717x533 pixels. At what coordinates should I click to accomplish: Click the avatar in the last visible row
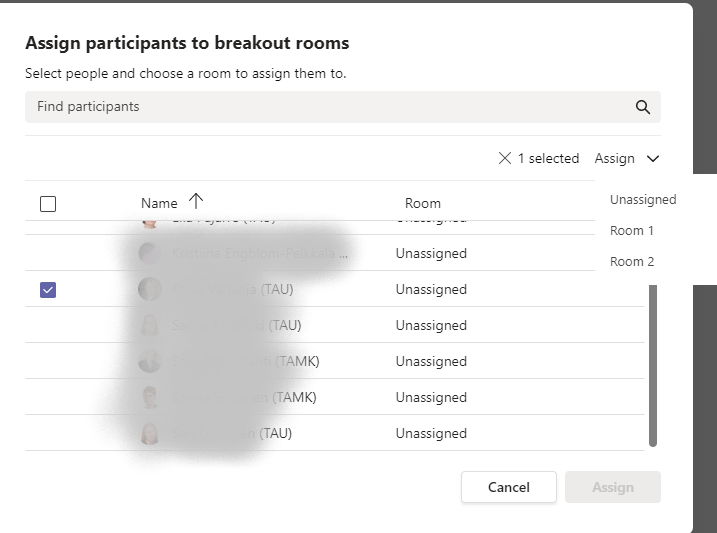tap(150, 433)
